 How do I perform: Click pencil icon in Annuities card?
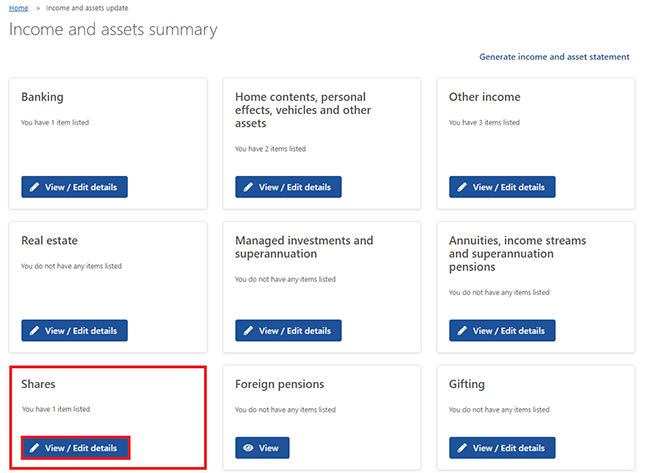click(x=462, y=330)
